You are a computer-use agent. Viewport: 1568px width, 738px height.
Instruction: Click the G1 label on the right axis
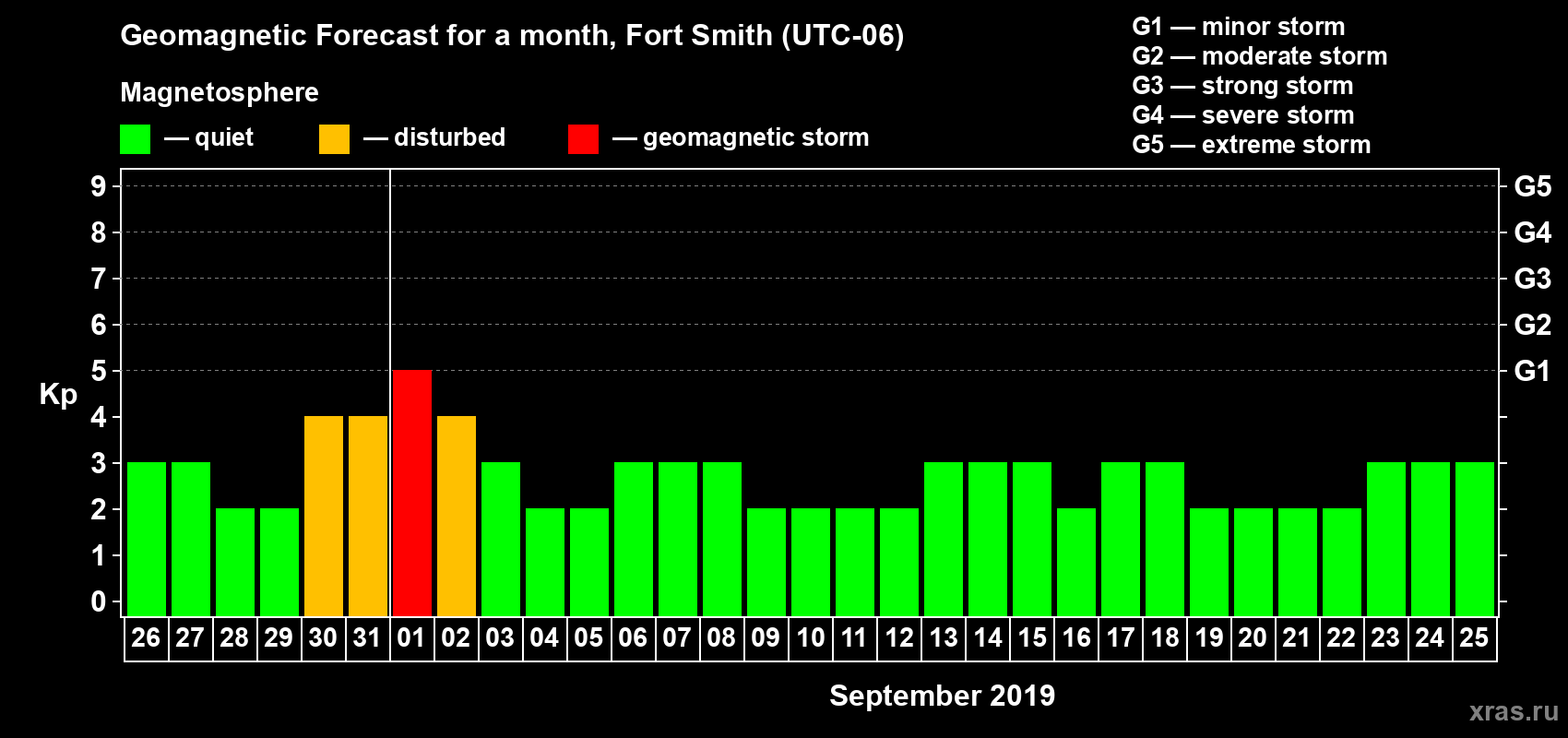click(1533, 371)
